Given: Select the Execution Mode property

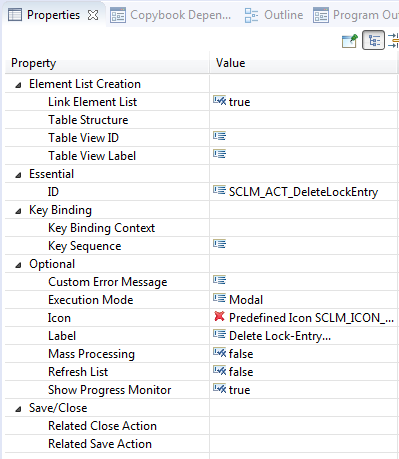Looking at the screenshot, I should [91, 300].
